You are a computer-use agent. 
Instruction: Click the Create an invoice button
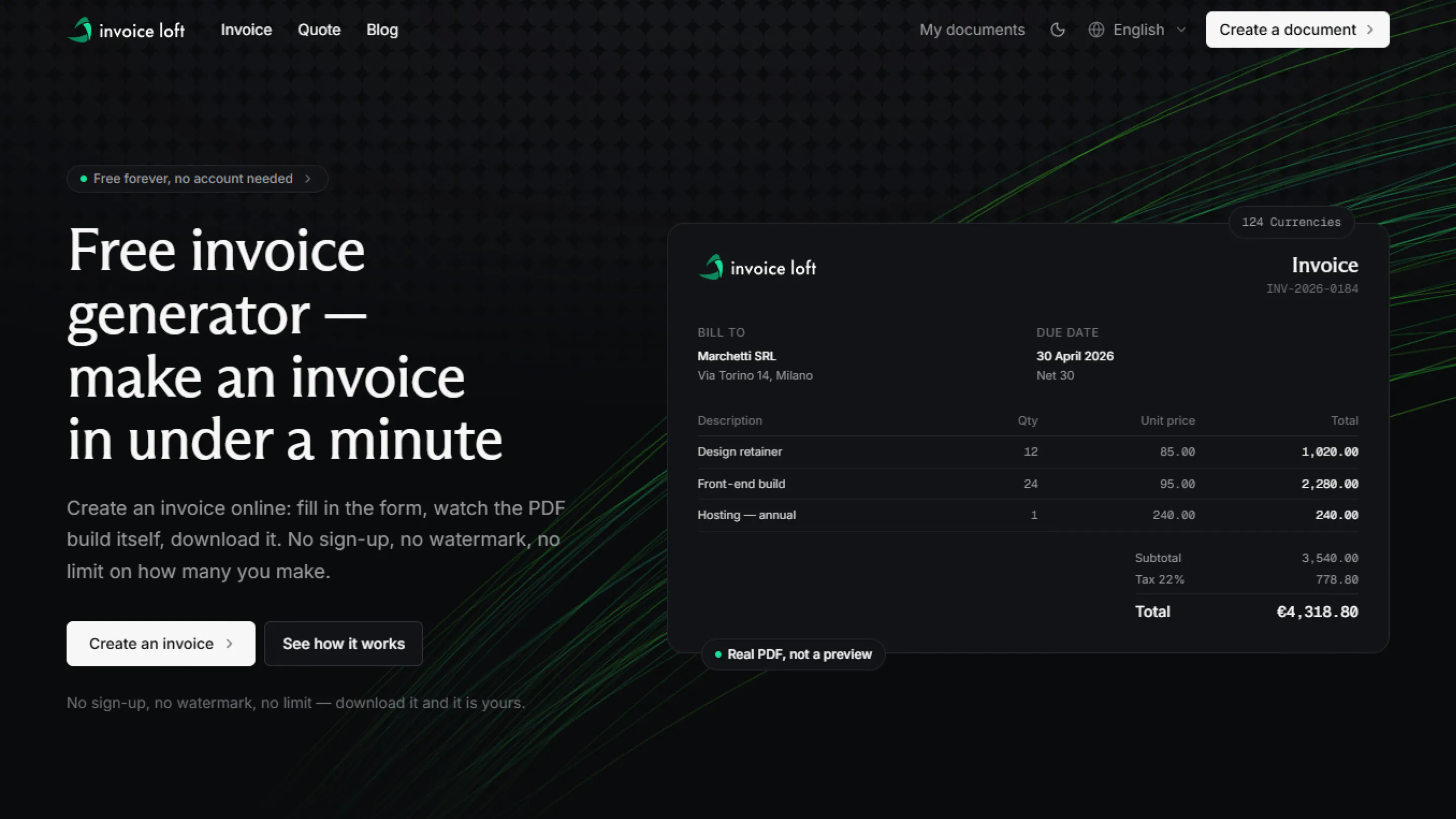tap(161, 643)
